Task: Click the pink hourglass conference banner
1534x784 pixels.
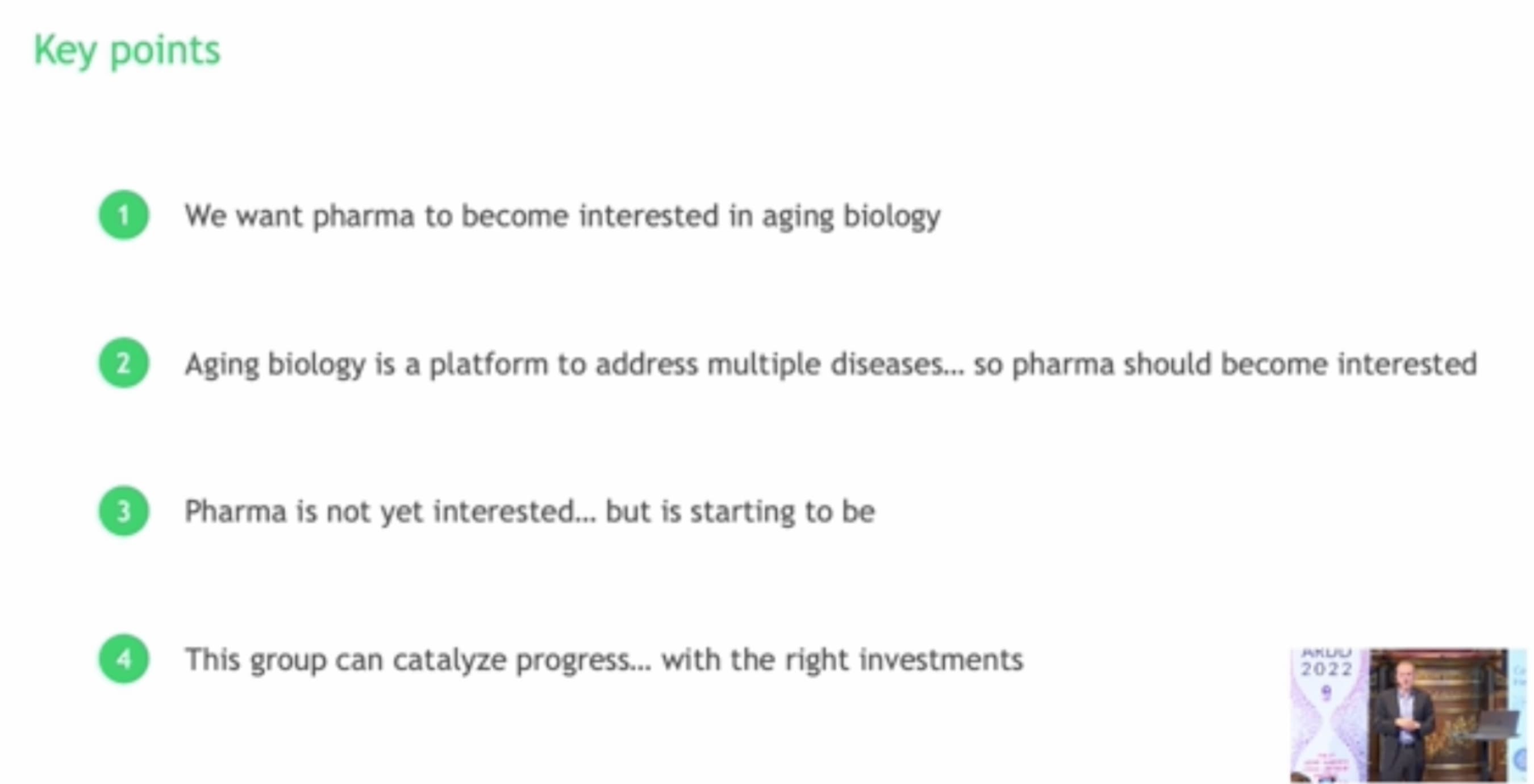Action: [1329, 715]
